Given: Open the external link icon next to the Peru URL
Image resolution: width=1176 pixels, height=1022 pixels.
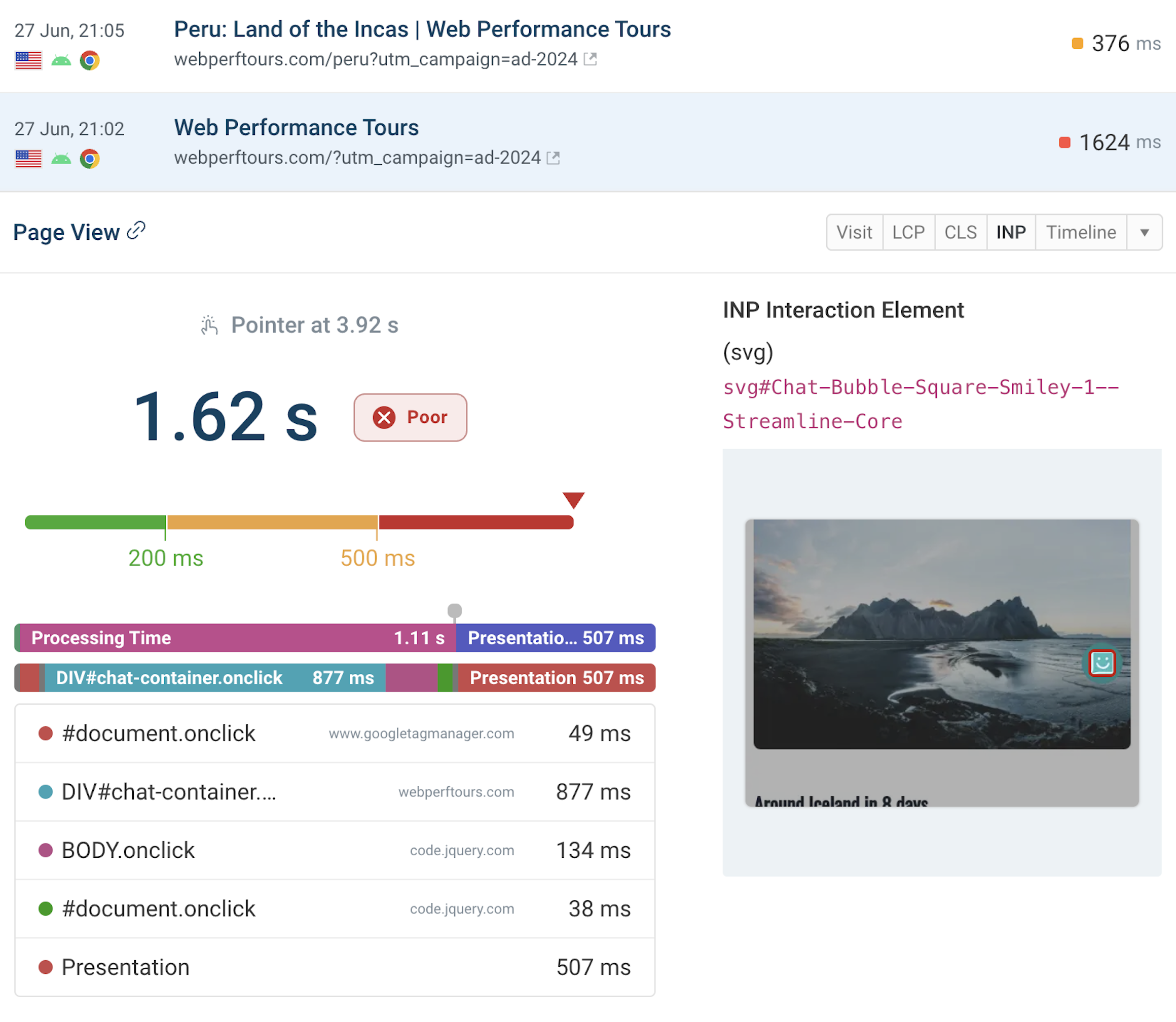Looking at the screenshot, I should pyautogui.click(x=591, y=59).
